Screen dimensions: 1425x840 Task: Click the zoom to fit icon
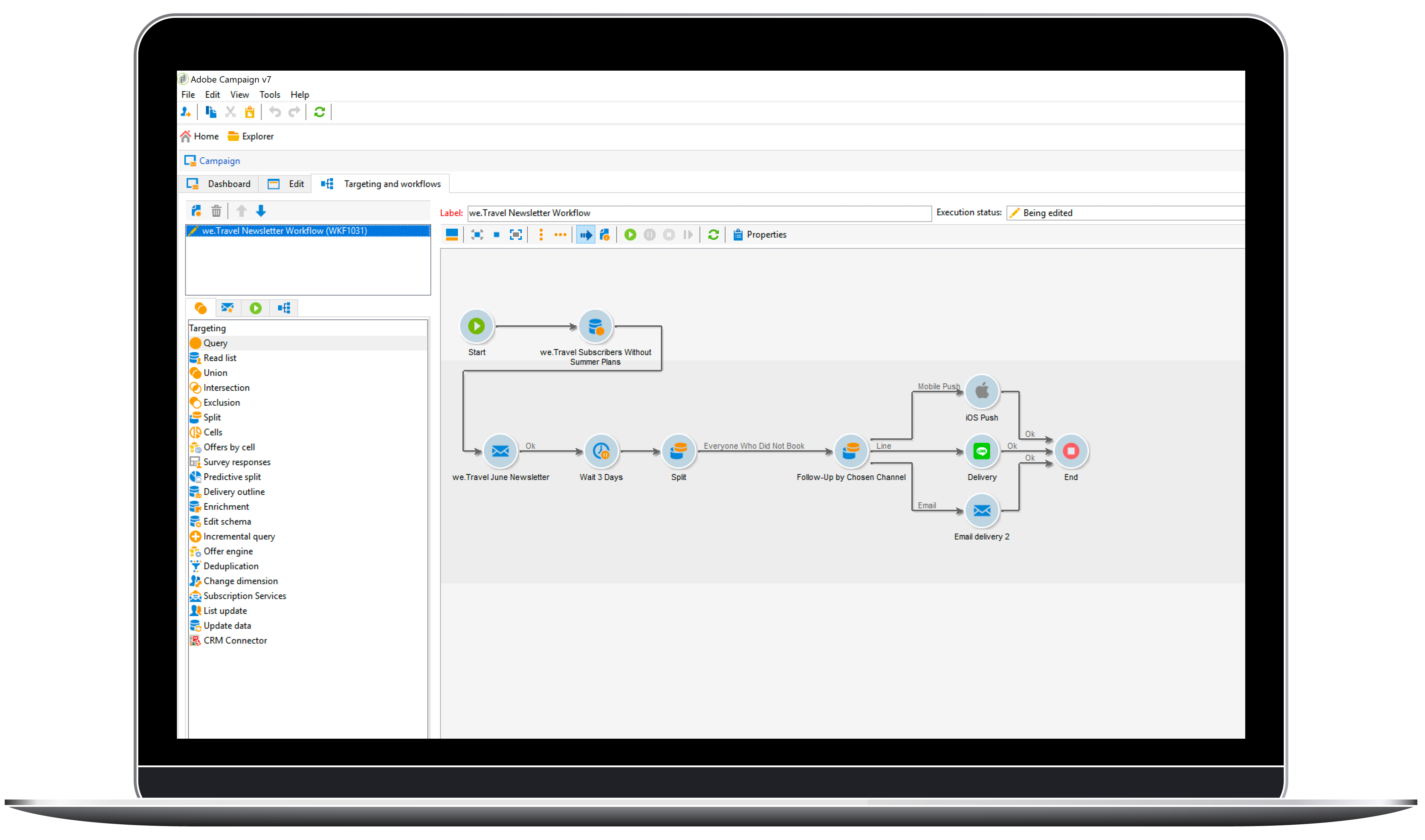point(515,235)
